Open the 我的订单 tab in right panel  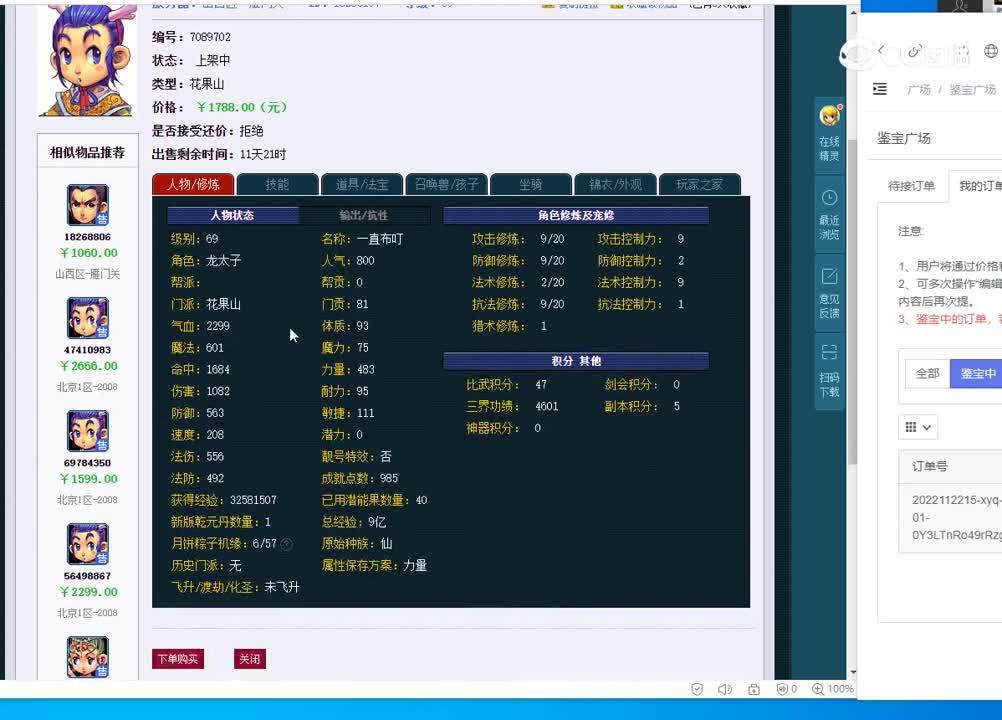pos(978,186)
